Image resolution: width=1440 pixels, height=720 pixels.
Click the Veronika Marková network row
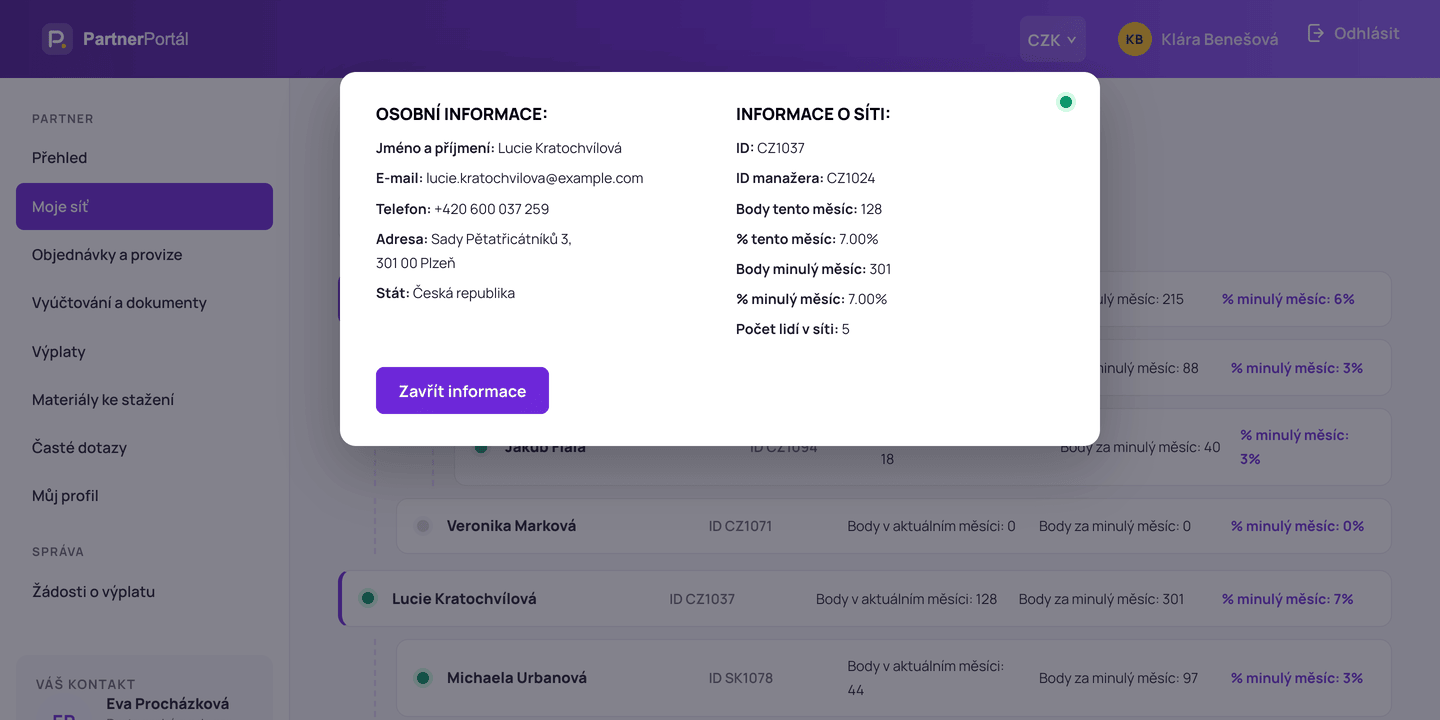[x=893, y=526]
